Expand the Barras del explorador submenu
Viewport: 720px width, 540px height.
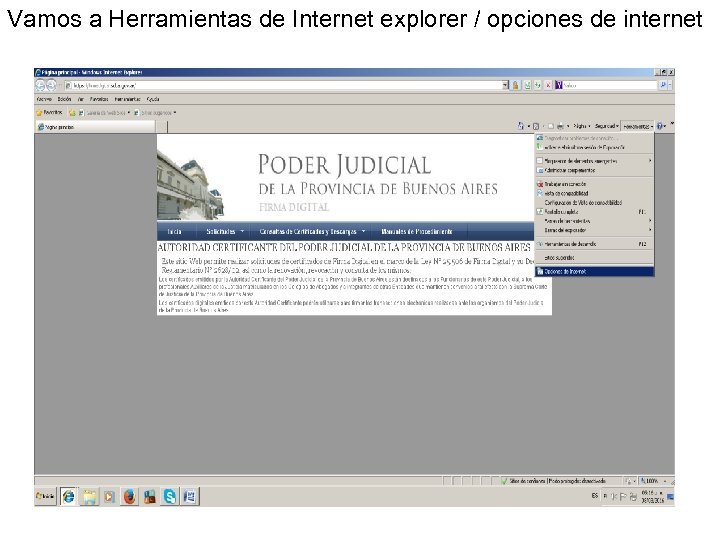pos(595,230)
